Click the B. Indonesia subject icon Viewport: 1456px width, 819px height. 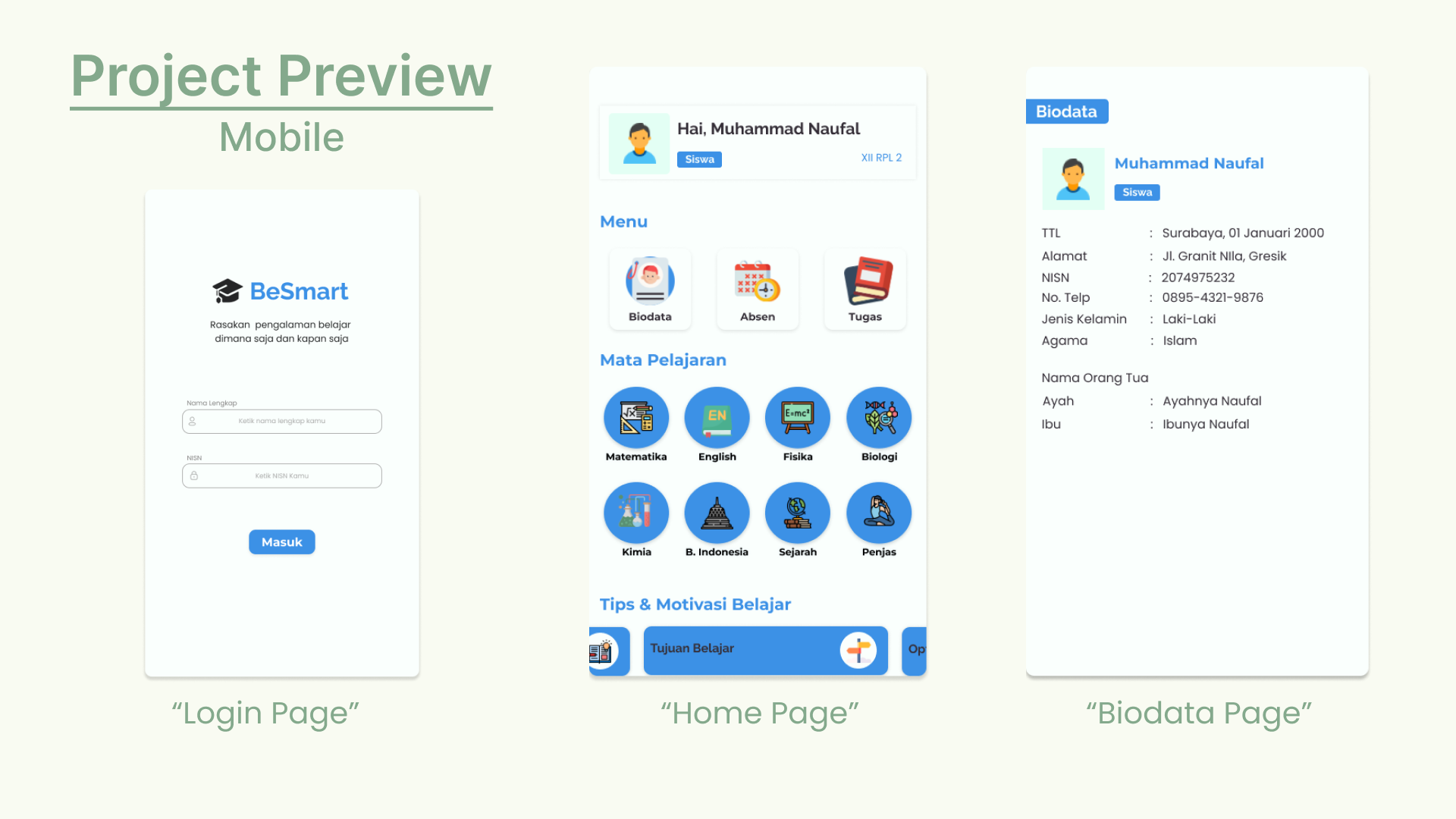[x=716, y=513]
